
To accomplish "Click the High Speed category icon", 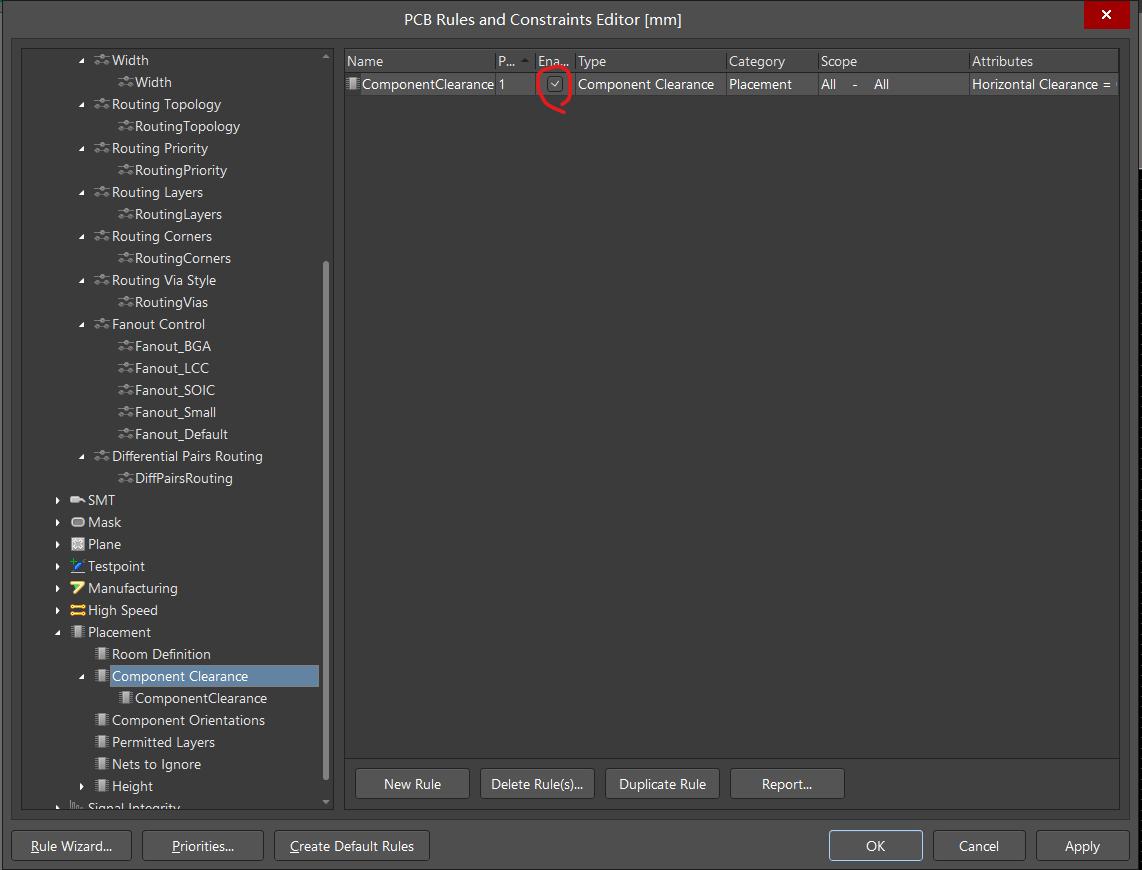I will 77,610.
